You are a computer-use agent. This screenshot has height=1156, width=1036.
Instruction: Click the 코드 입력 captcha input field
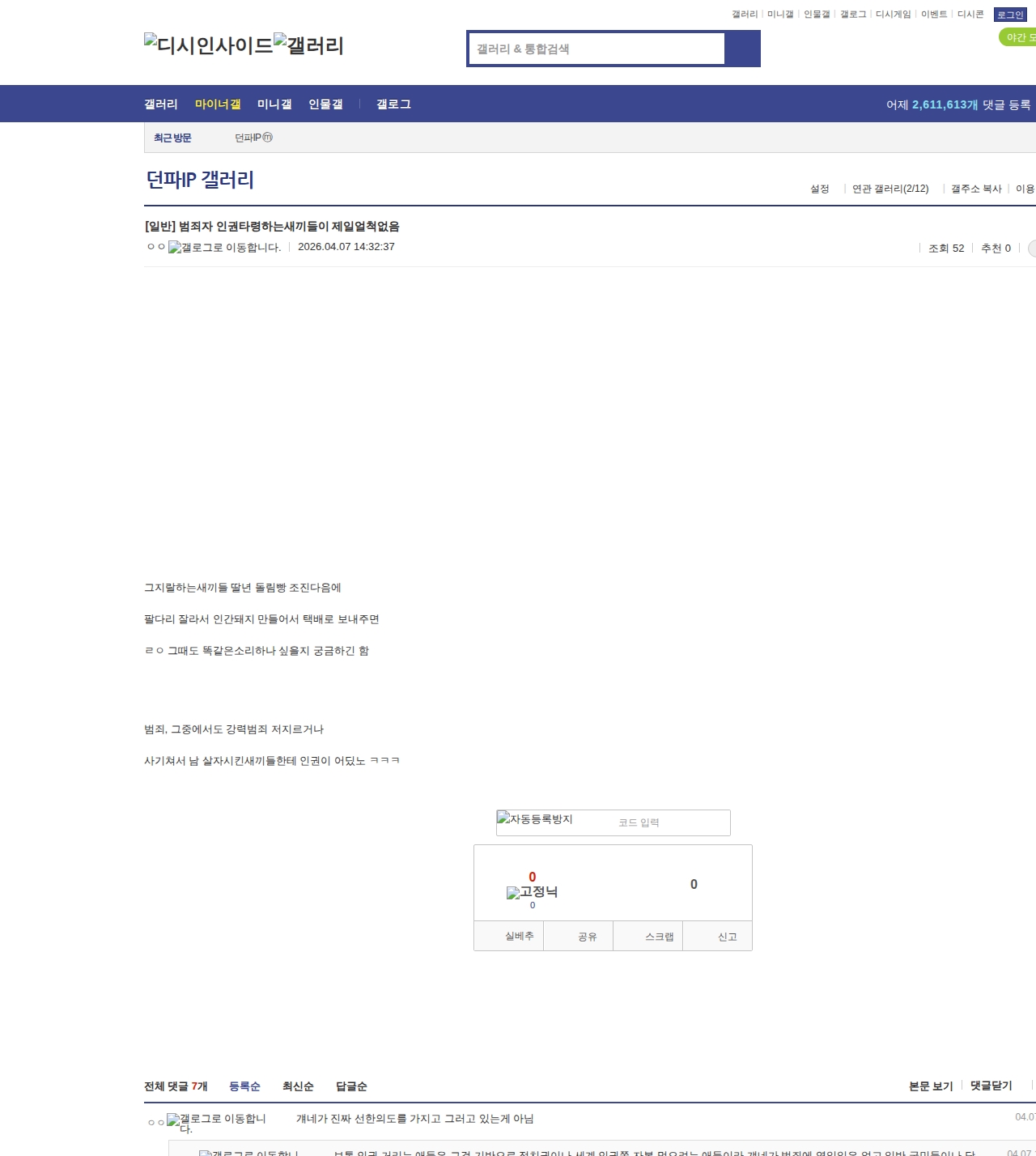672,822
